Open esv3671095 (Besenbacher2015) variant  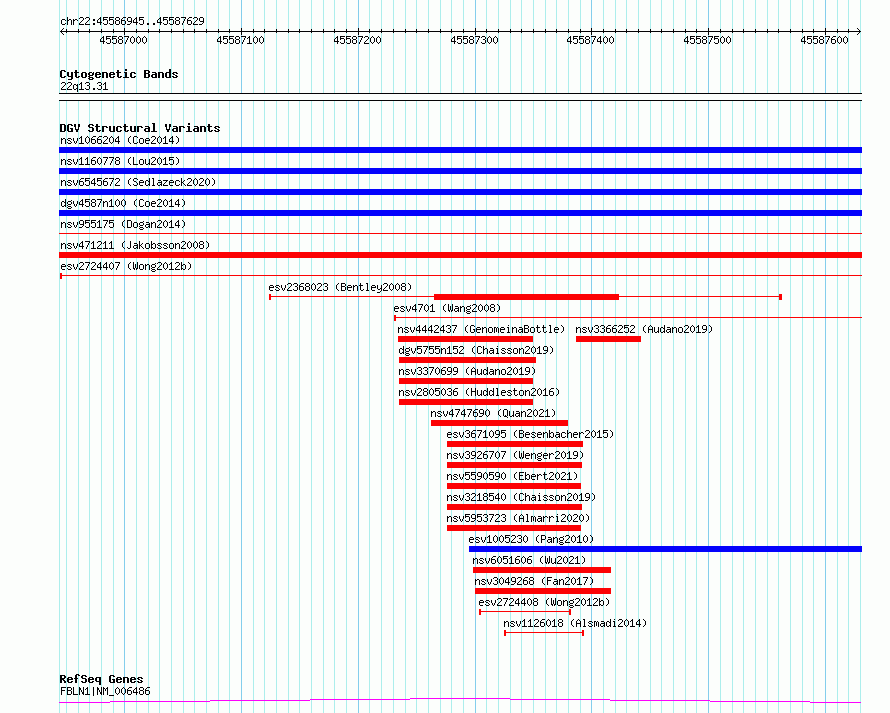click(530, 434)
